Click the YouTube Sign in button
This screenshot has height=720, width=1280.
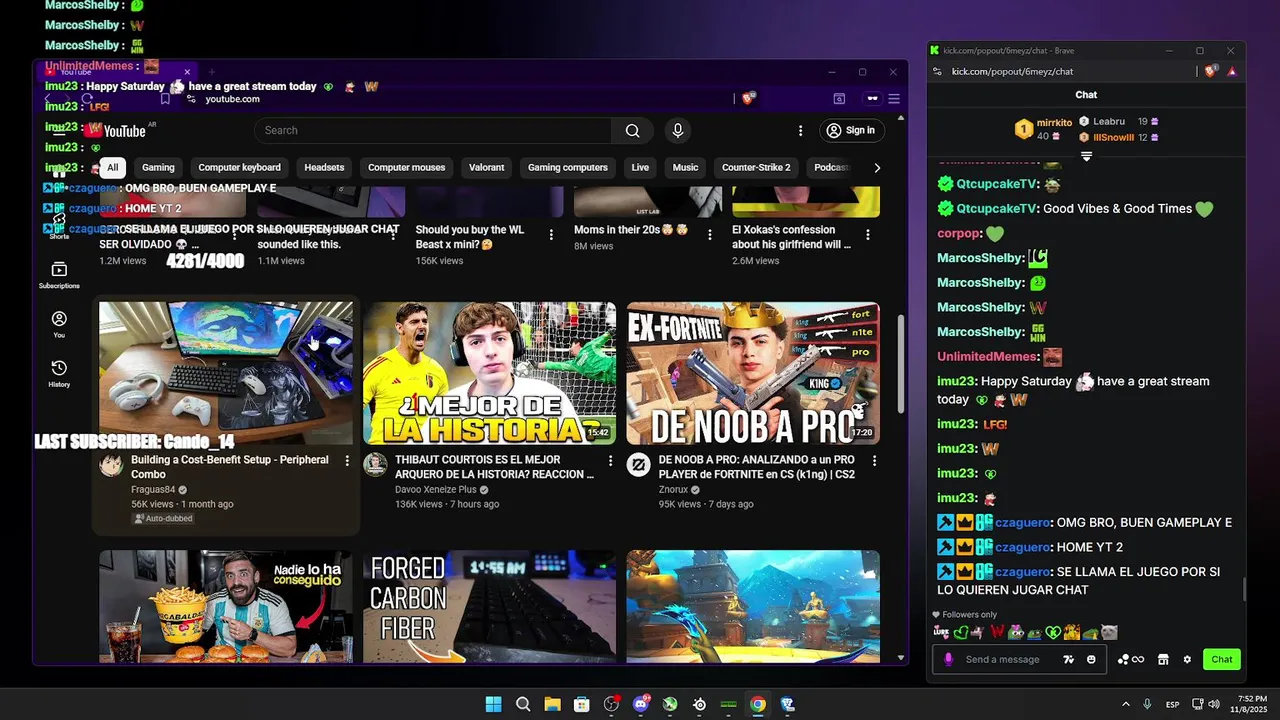[850, 130]
